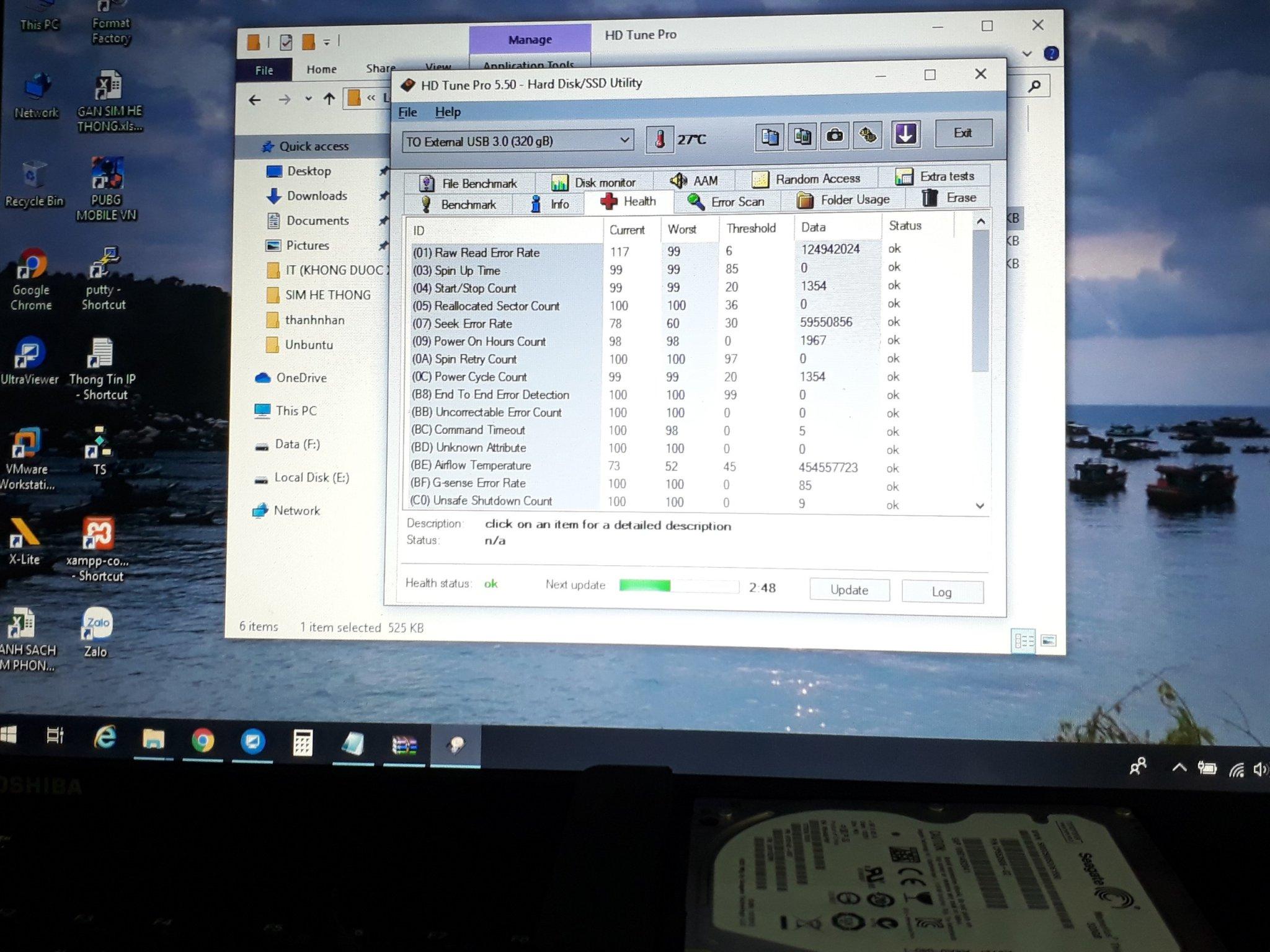Click the blue down-arrow minimize-to-tray icon
Screen dimensions: 1270x952
[905, 134]
